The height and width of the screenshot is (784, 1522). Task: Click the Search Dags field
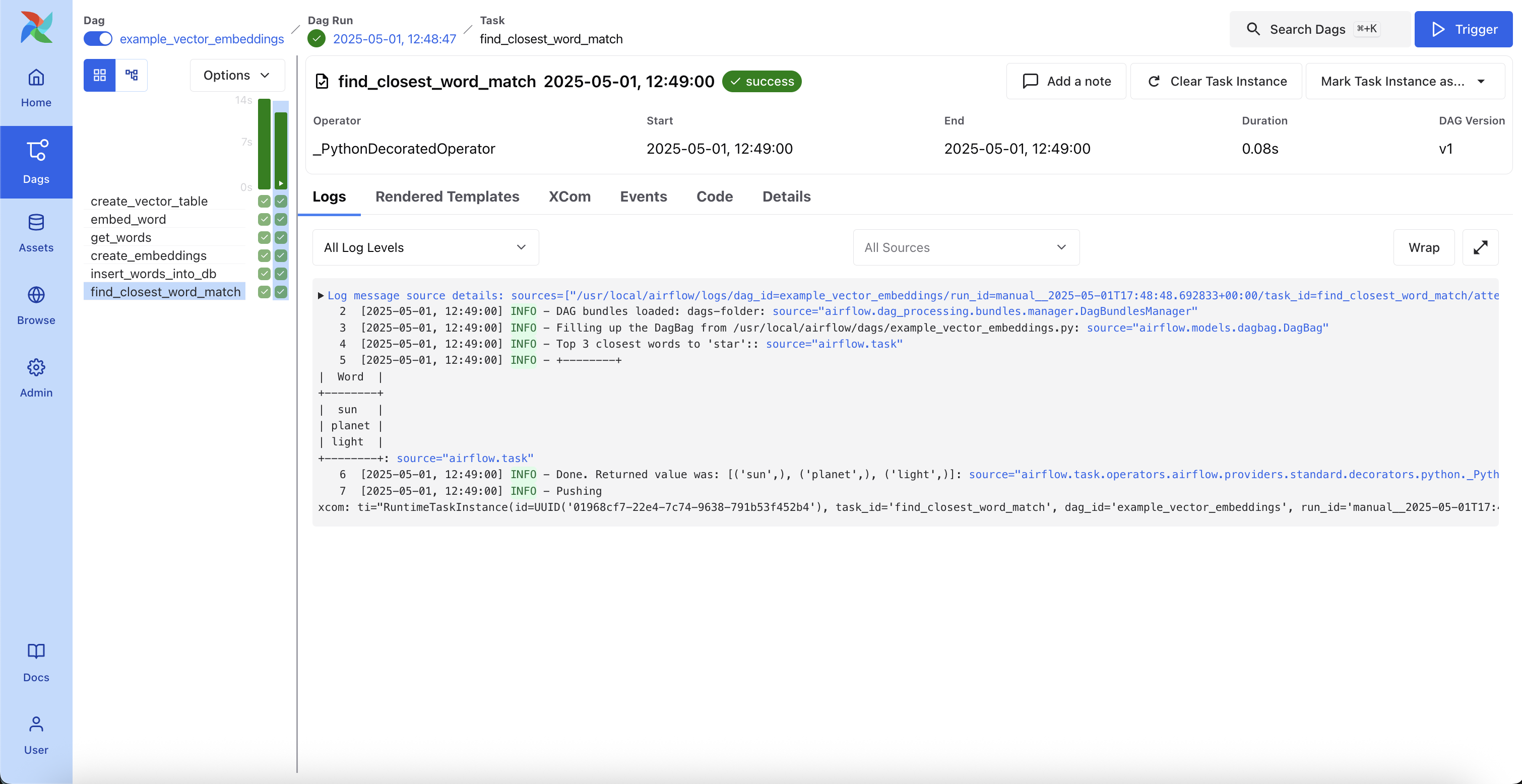[1320, 29]
